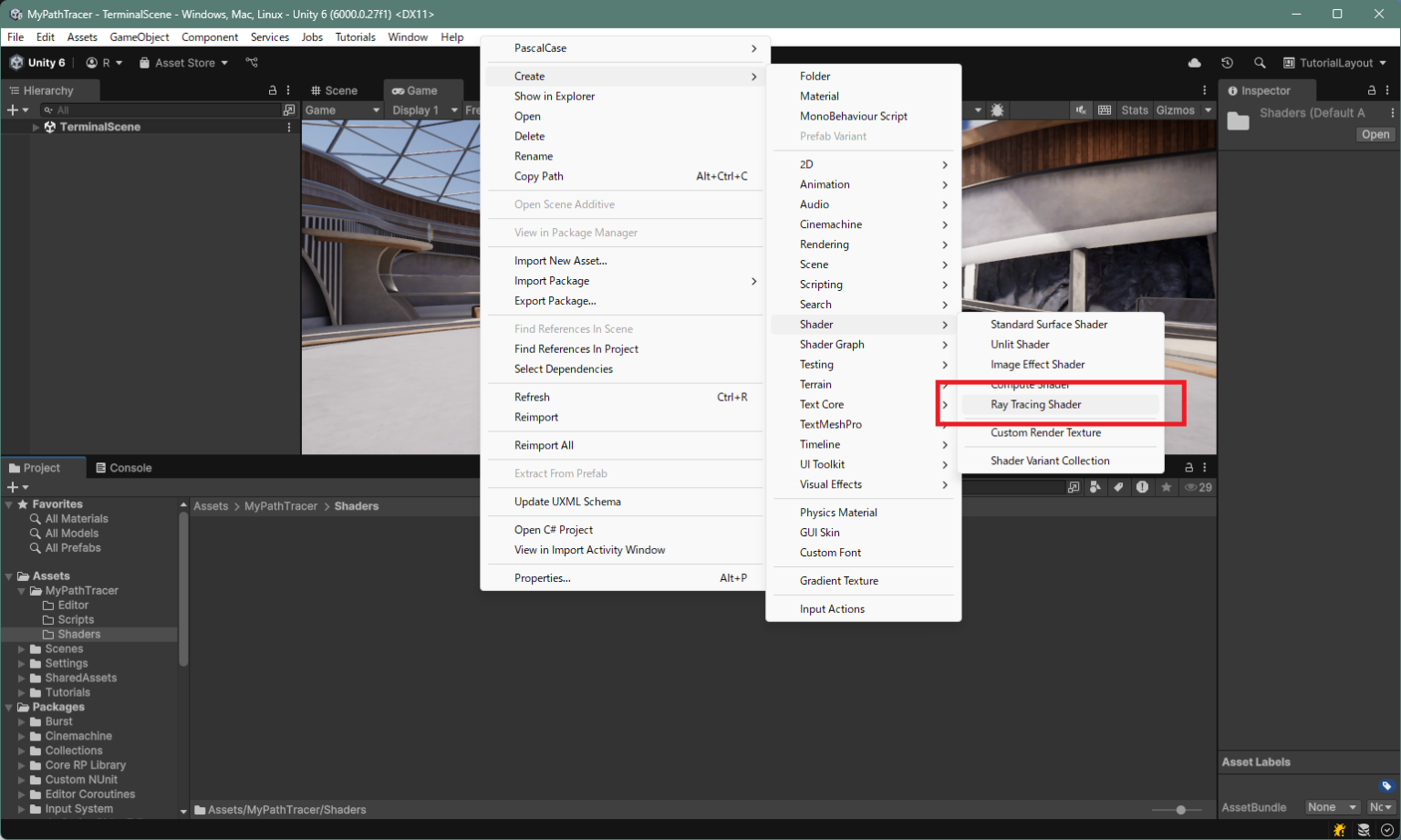This screenshot has height=840, width=1401.
Task: Click the Unity 6 logo in the toolbar
Action: pos(16,62)
